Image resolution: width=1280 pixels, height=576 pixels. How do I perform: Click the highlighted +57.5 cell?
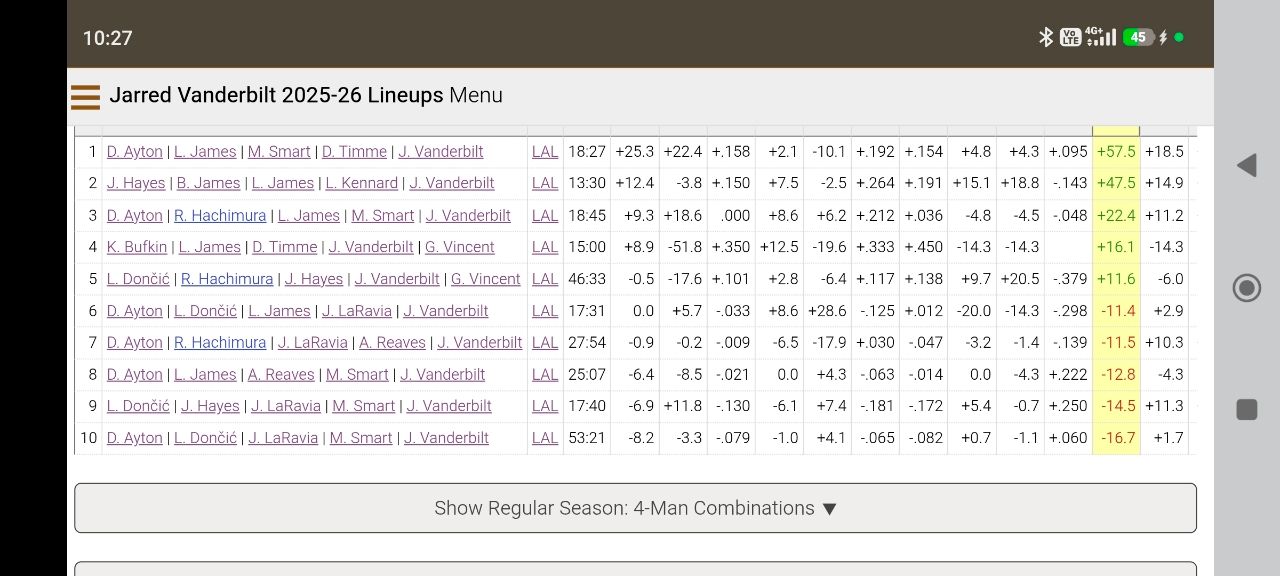(1116, 152)
